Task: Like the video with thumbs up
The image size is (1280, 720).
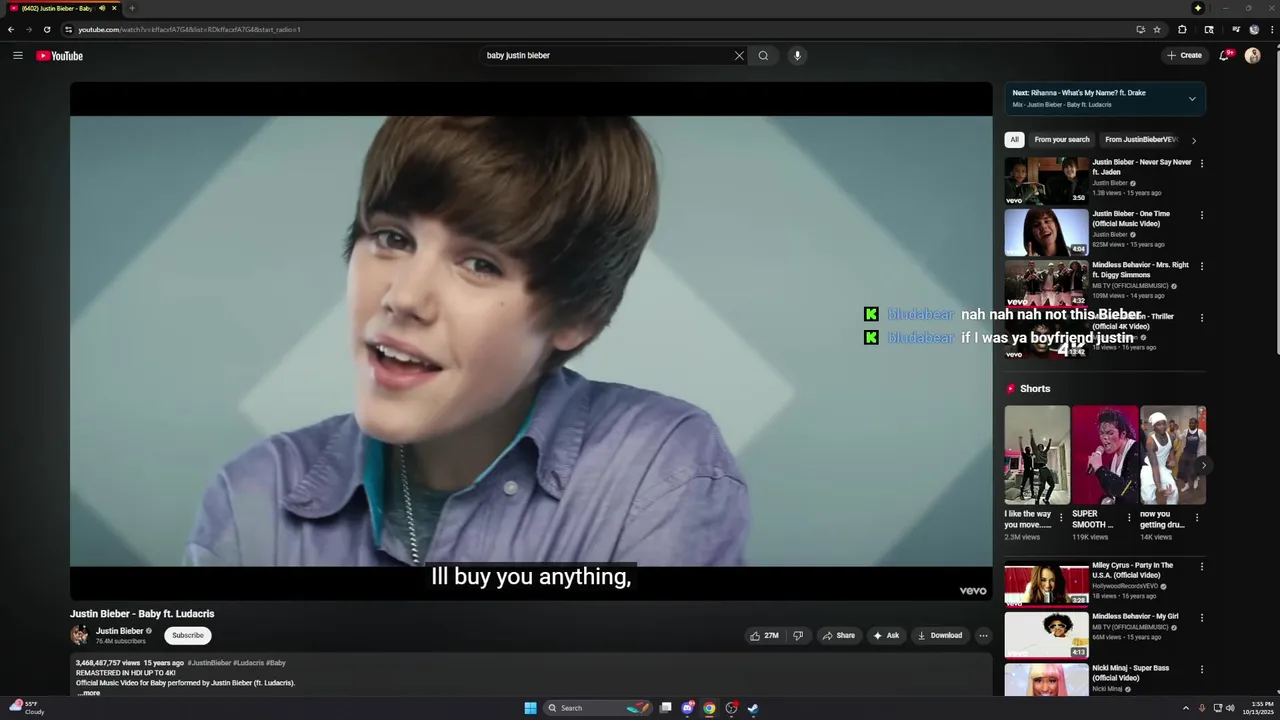Action: pyautogui.click(x=765, y=635)
